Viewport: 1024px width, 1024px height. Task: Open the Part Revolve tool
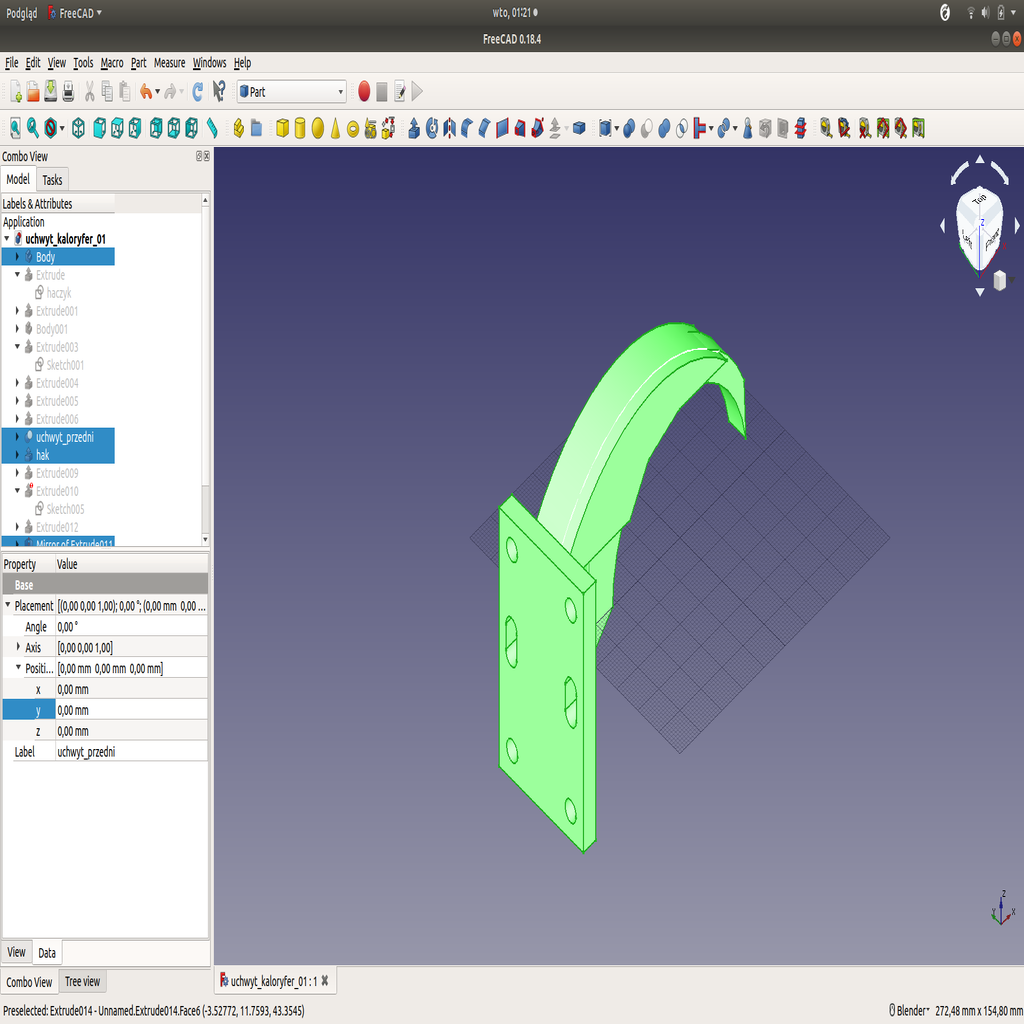click(x=431, y=128)
